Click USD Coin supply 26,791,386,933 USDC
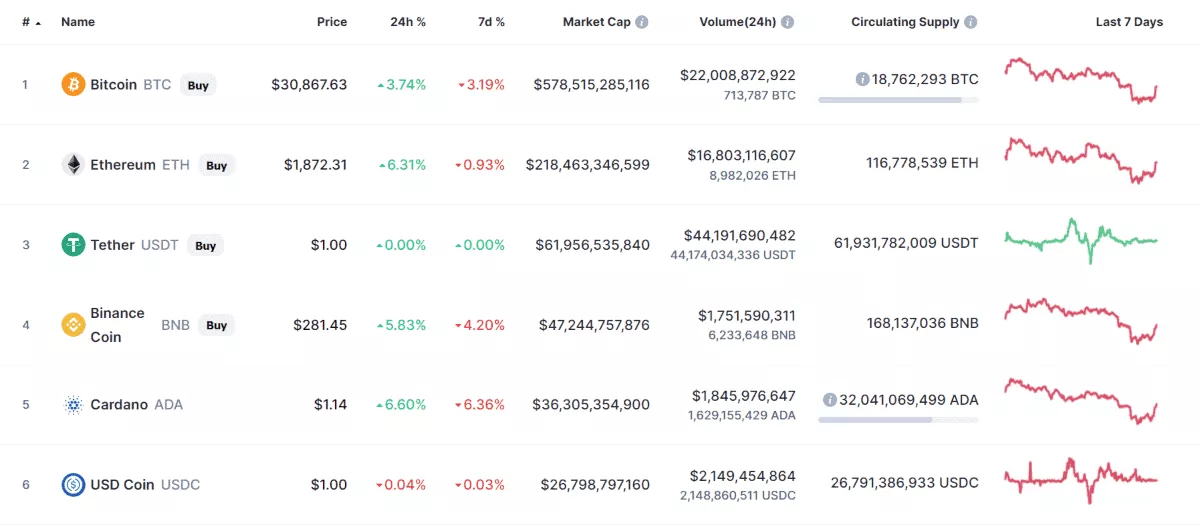This screenshot has width=1200, height=525. (904, 482)
